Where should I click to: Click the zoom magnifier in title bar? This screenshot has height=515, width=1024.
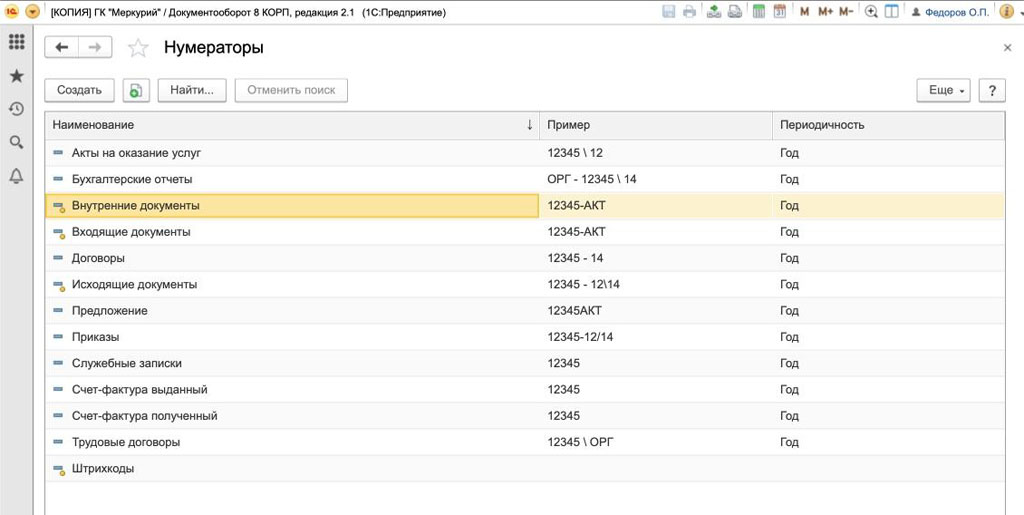pyautogui.click(x=871, y=12)
